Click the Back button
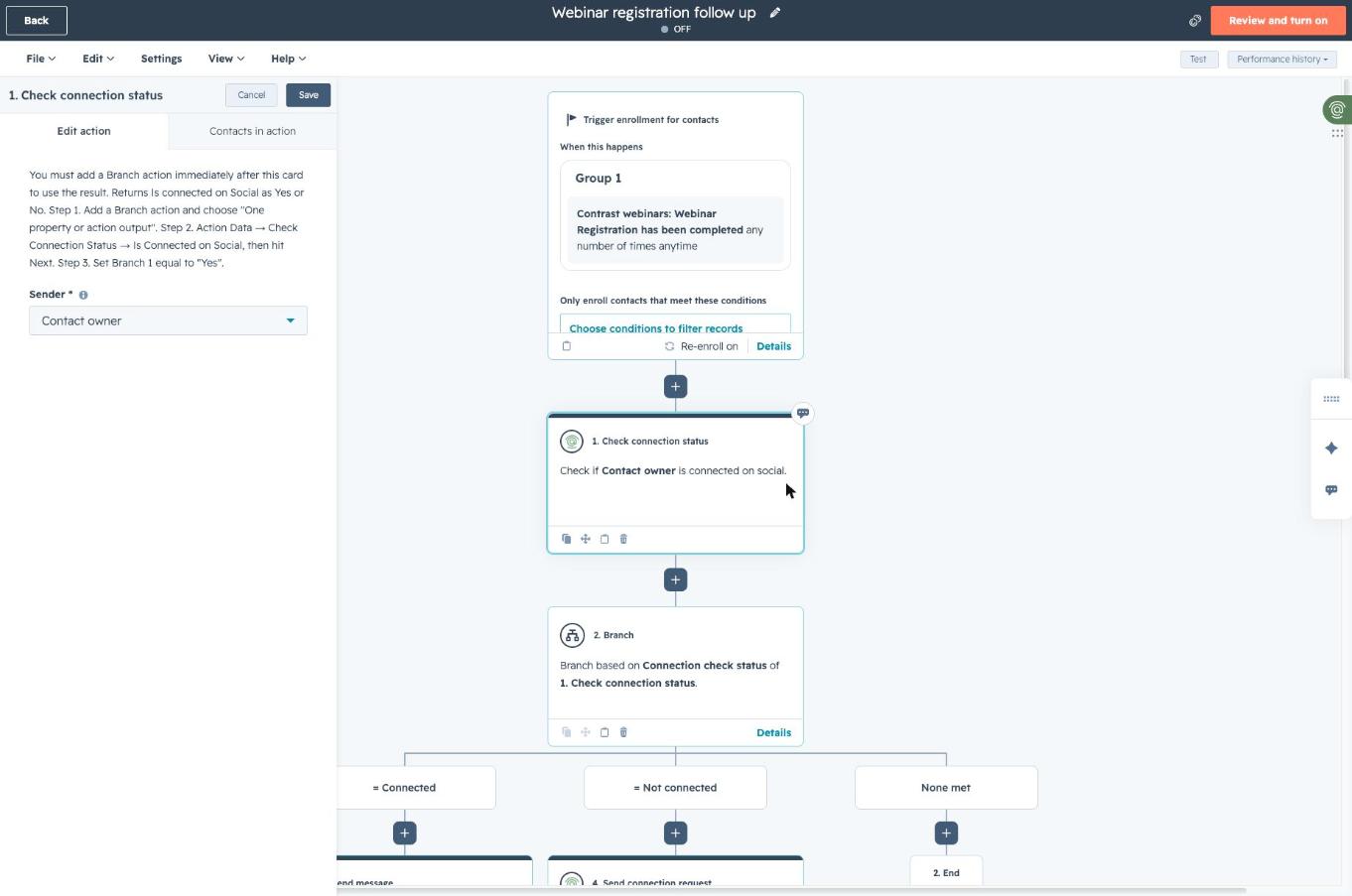This screenshot has width=1352, height=896. coord(37,20)
